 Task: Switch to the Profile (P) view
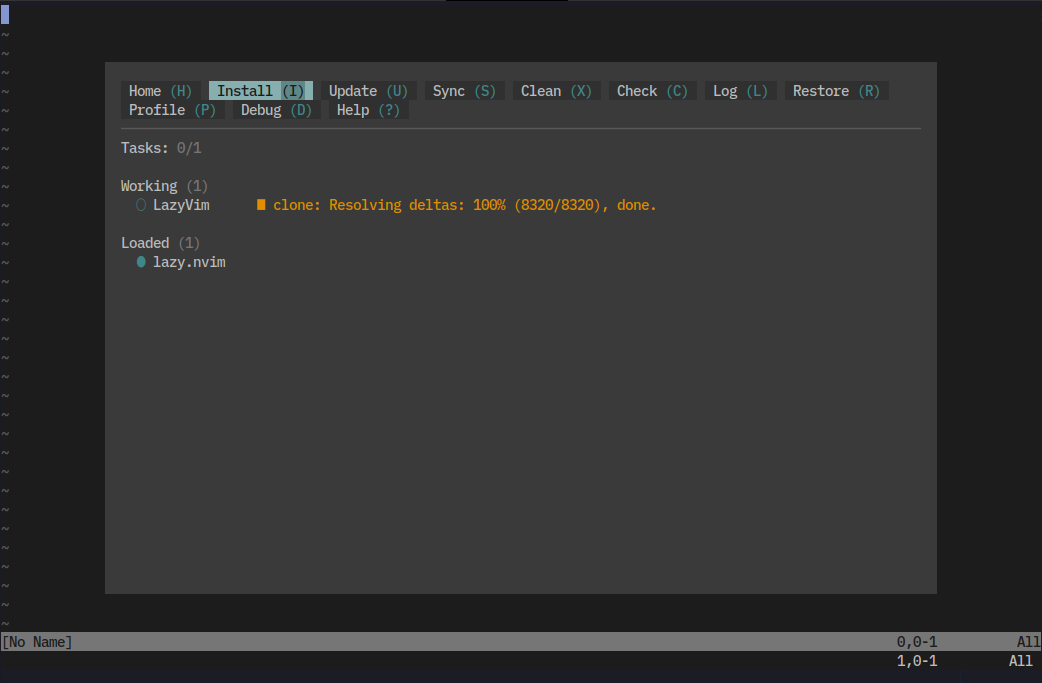(172, 110)
